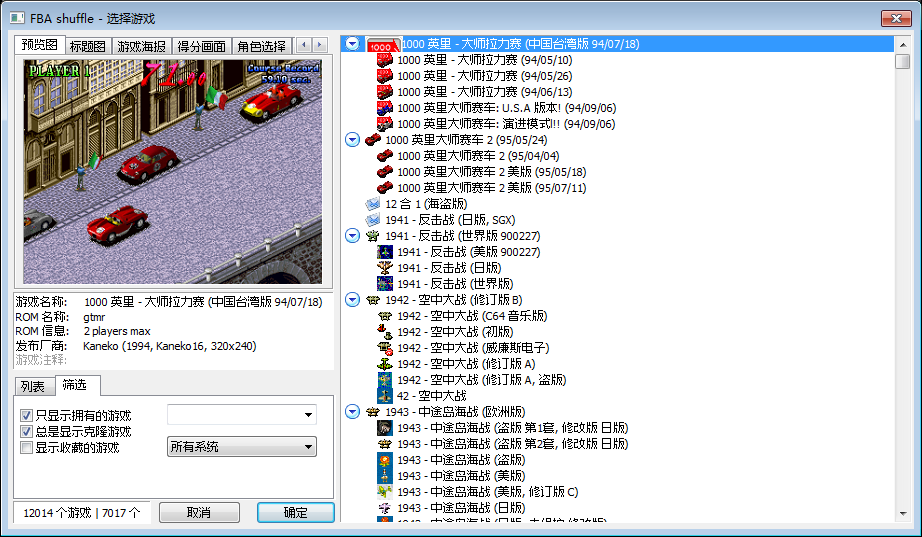Click the icon of 42 - 空中大战
The width and height of the screenshot is (922, 537).
[385, 395]
